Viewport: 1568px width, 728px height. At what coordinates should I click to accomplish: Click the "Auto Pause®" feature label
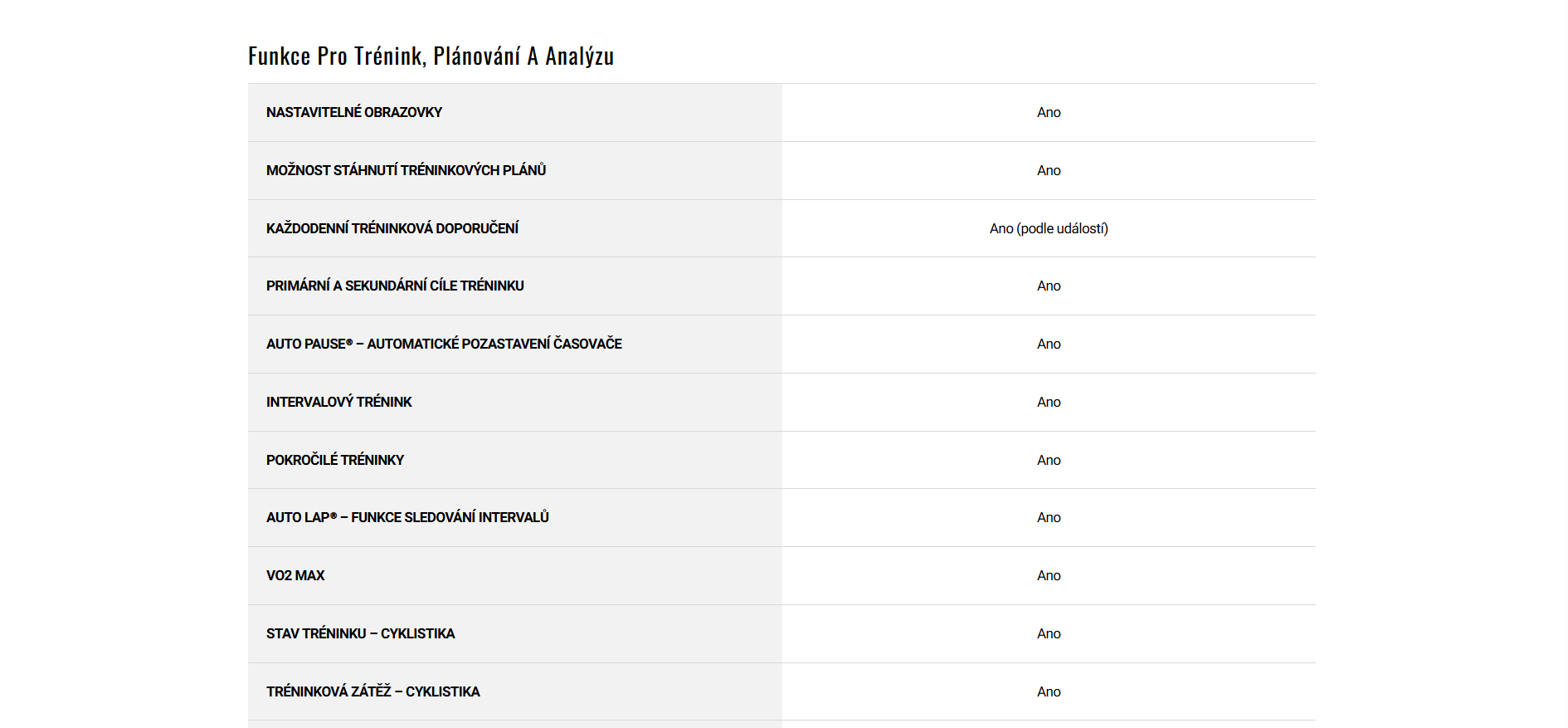[x=444, y=344]
